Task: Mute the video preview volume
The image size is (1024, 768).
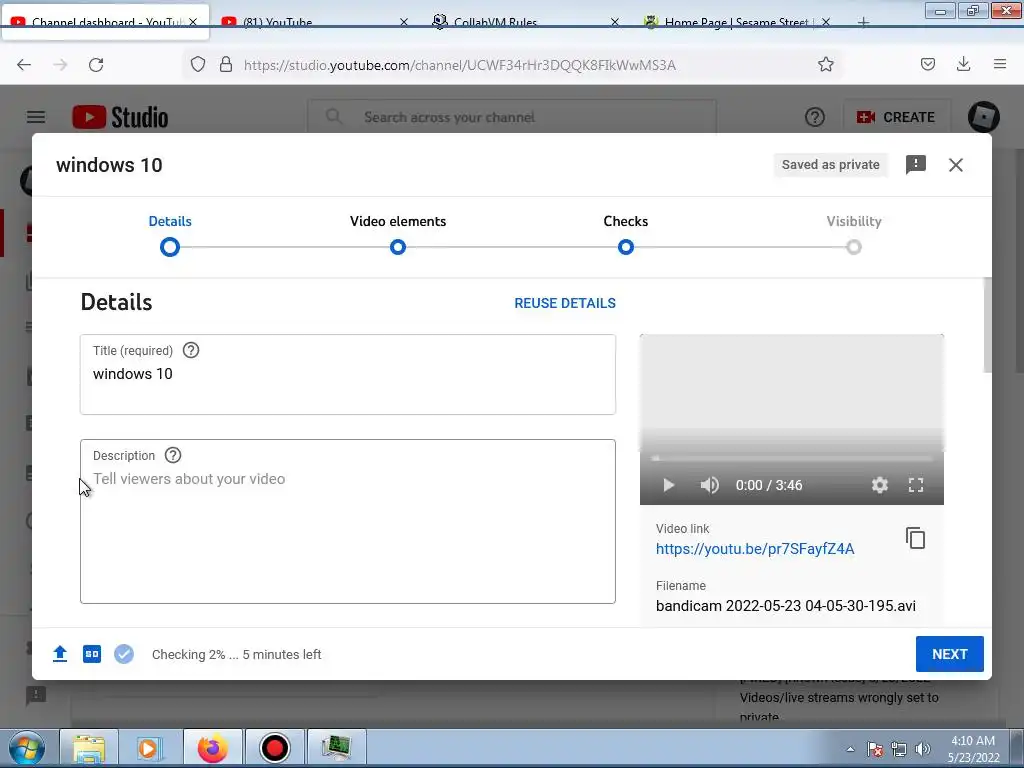Action: 709,485
